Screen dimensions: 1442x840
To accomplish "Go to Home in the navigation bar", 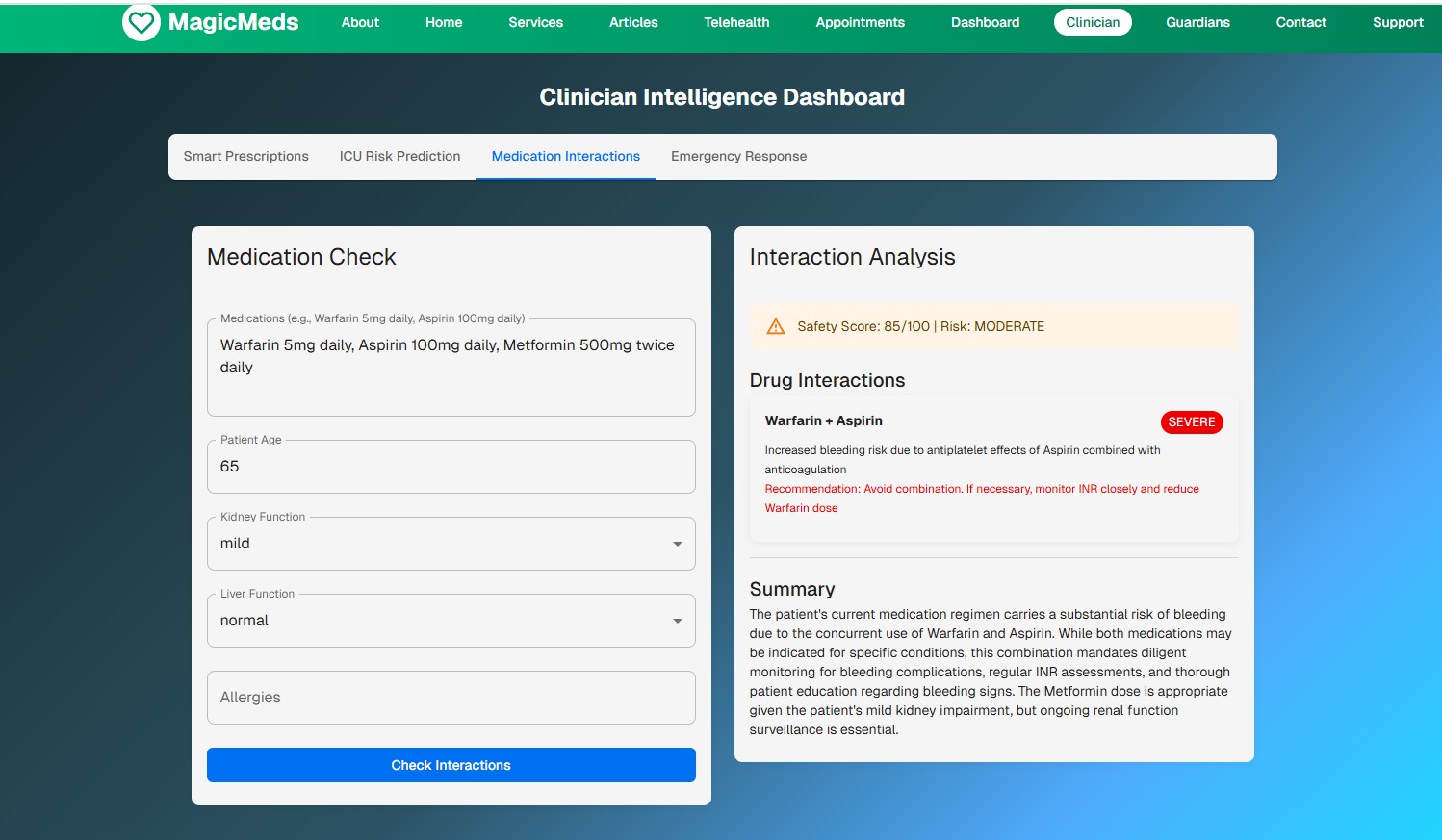I will [444, 22].
